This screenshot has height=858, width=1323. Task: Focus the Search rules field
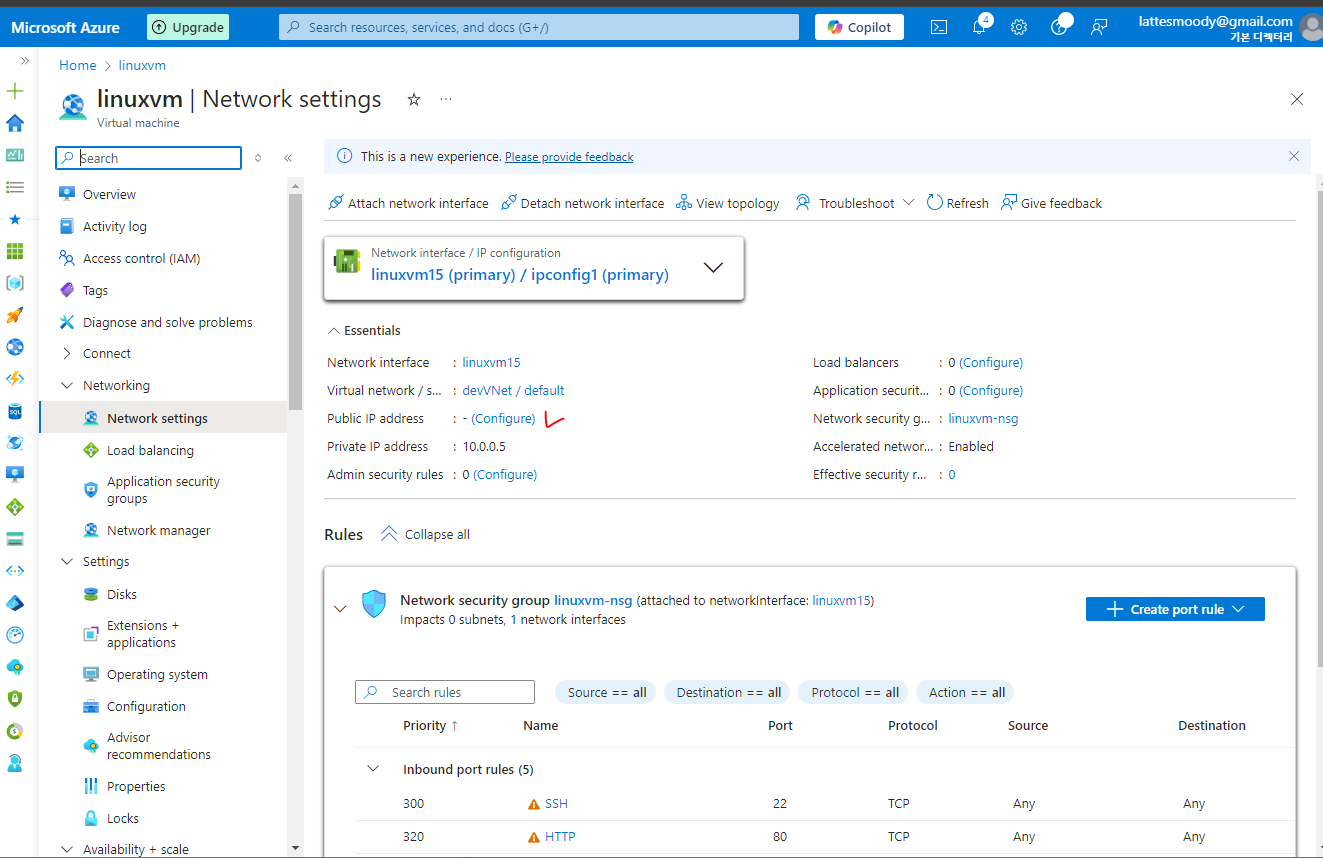445,692
